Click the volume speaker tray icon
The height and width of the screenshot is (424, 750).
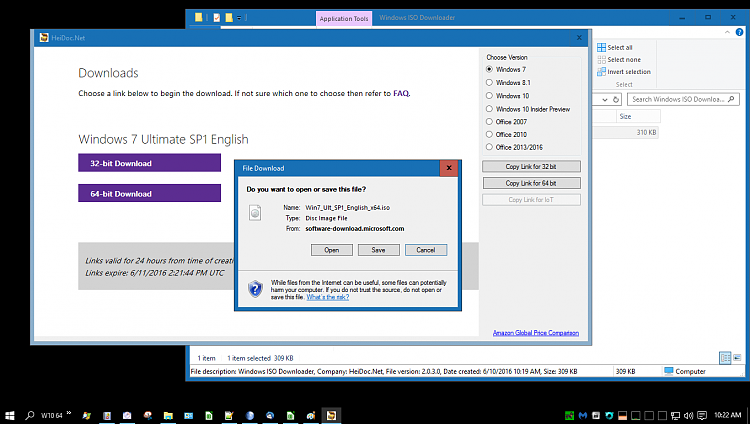click(x=688, y=415)
